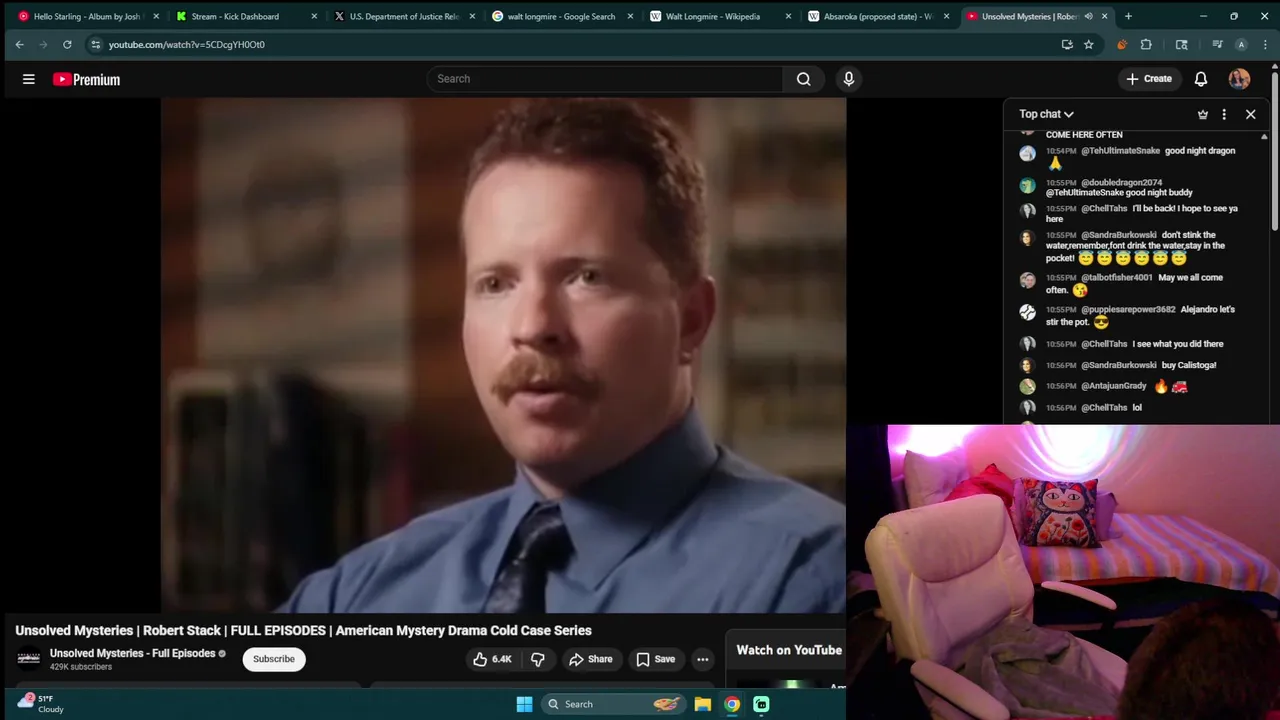Click username @puppiesarepower3682 in chat
Screen dimensions: 1280x720
pyautogui.click(x=1128, y=310)
